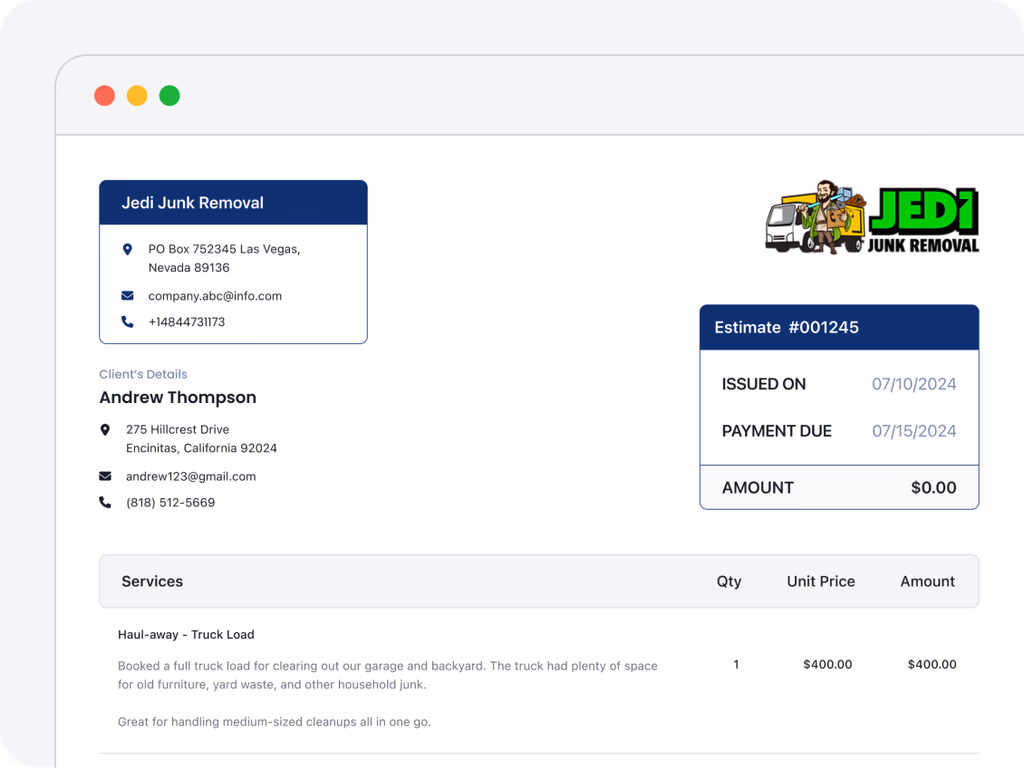Click the company location pin icon

point(127,249)
